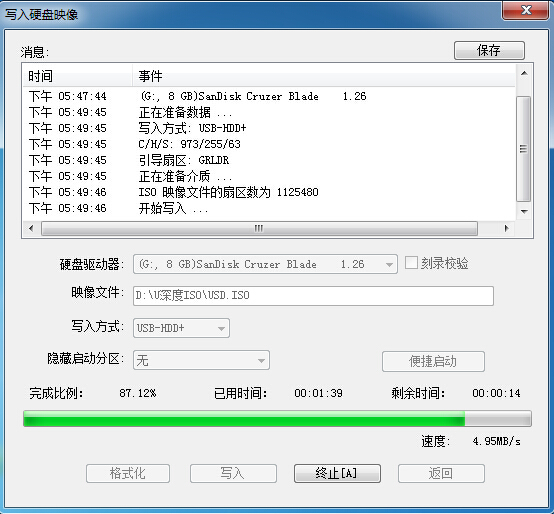Click the 便捷启动 button
554x514 pixels.
pyautogui.click(x=433, y=361)
